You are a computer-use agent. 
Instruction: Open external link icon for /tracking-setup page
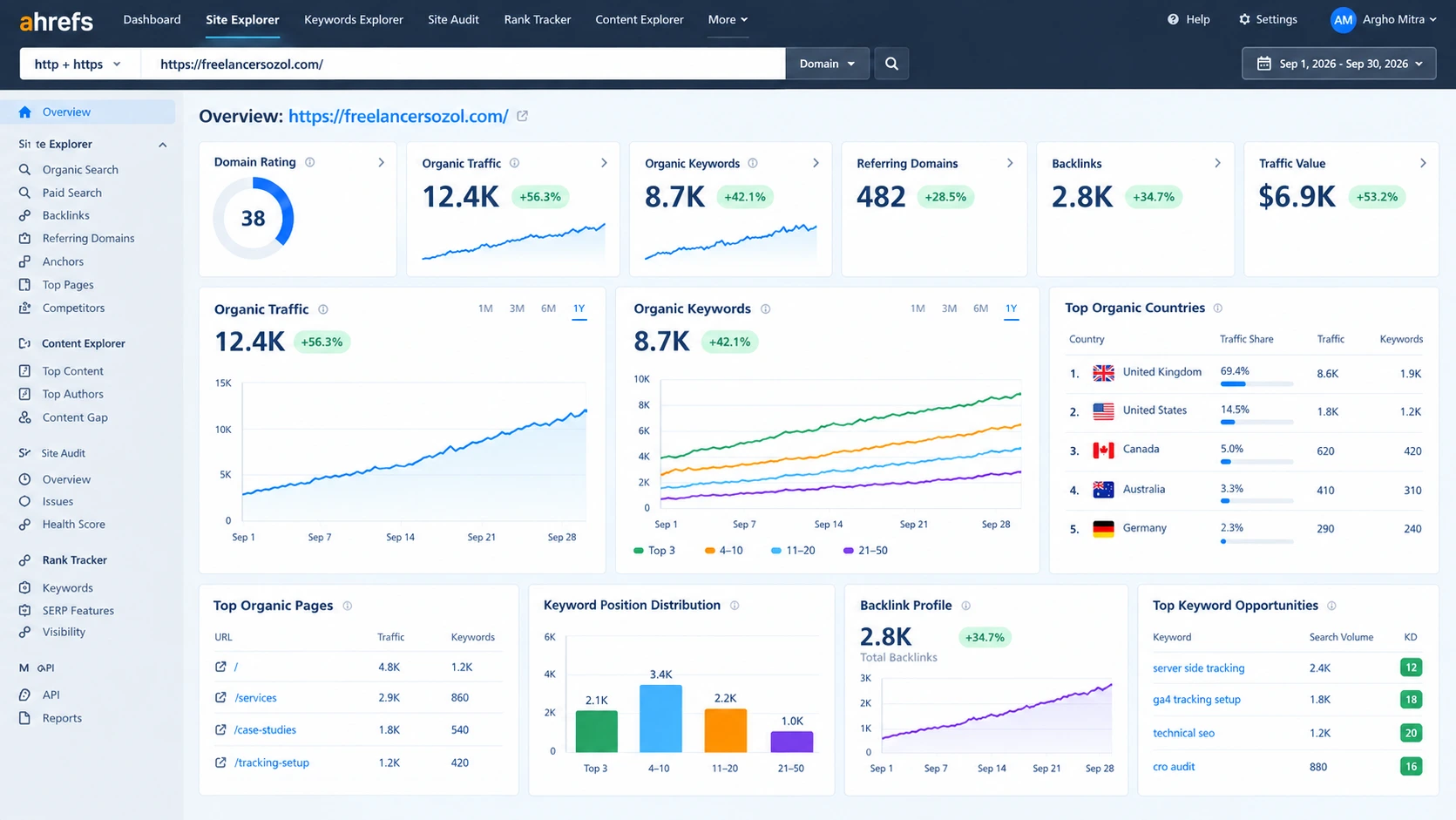click(x=220, y=762)
